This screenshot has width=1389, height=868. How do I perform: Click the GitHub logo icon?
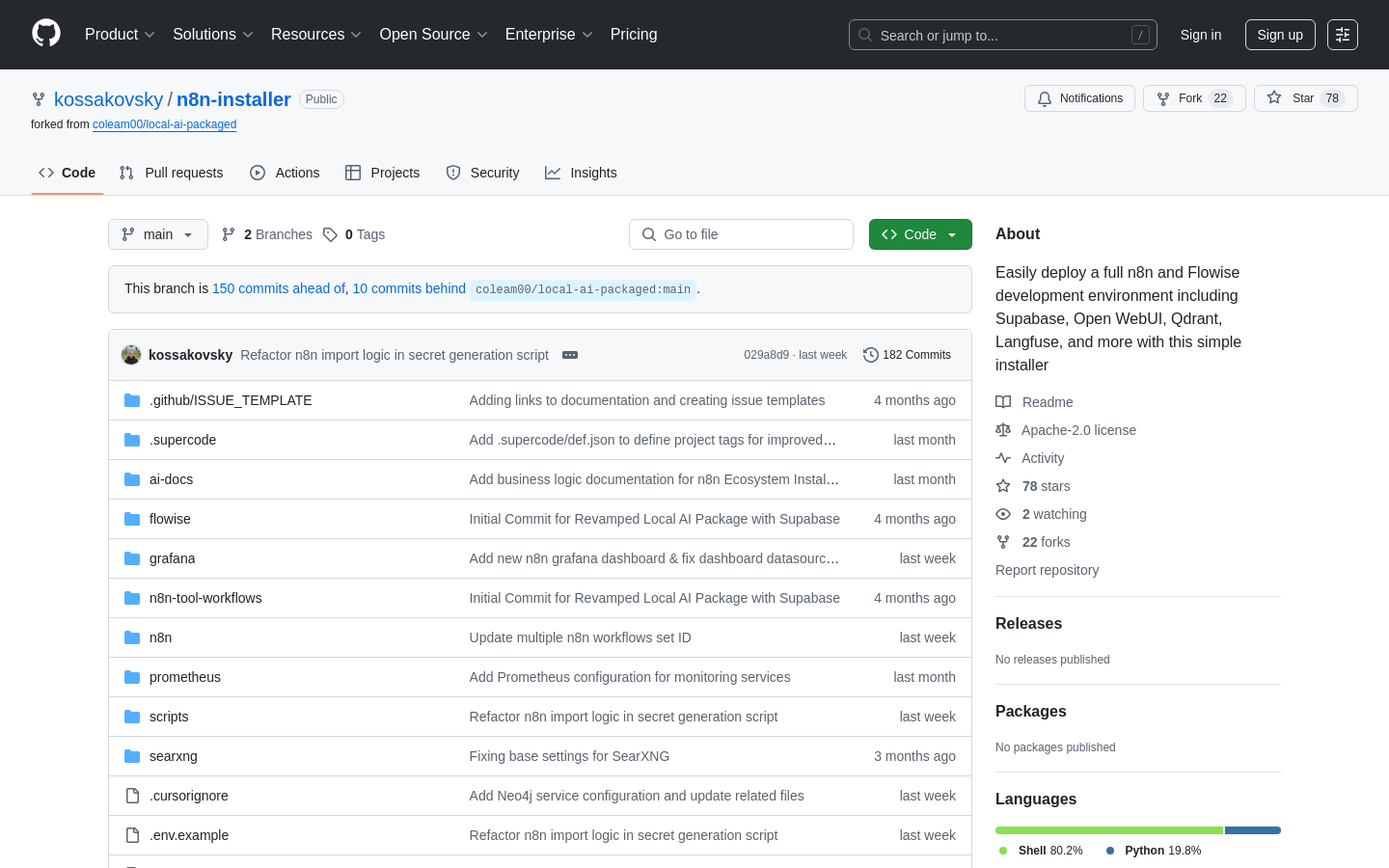[x=46, y=34]
